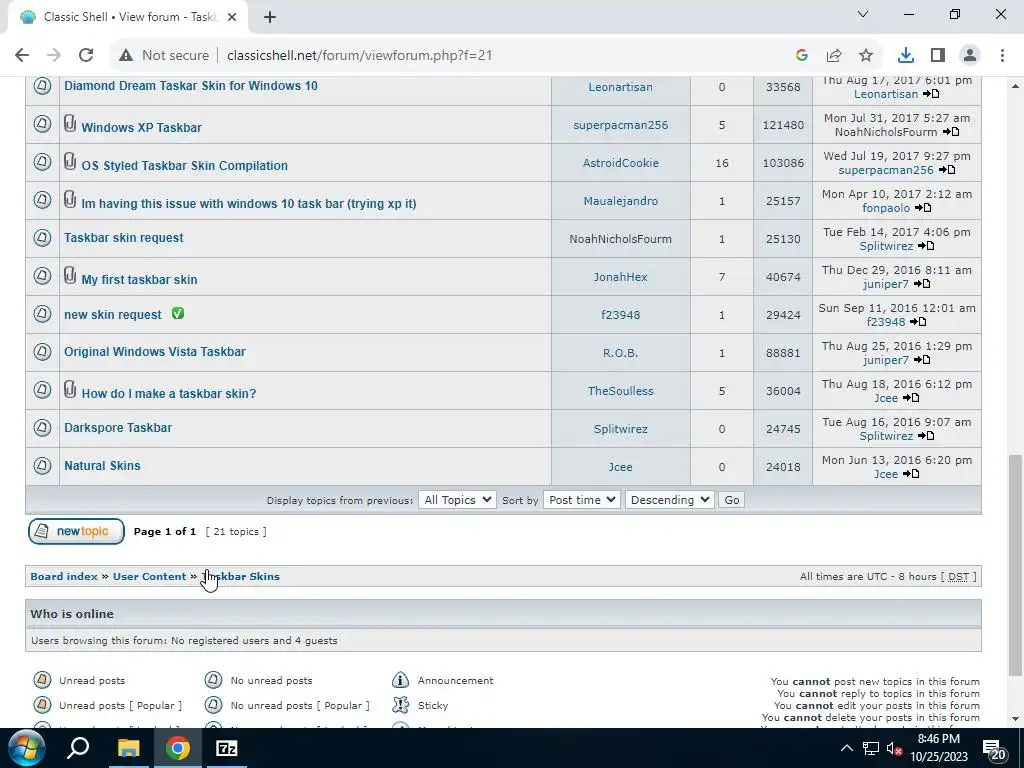Screen dimensions: 1024x768
Task: Open the My first taskbar skin topic
Action: coord(140,280)
